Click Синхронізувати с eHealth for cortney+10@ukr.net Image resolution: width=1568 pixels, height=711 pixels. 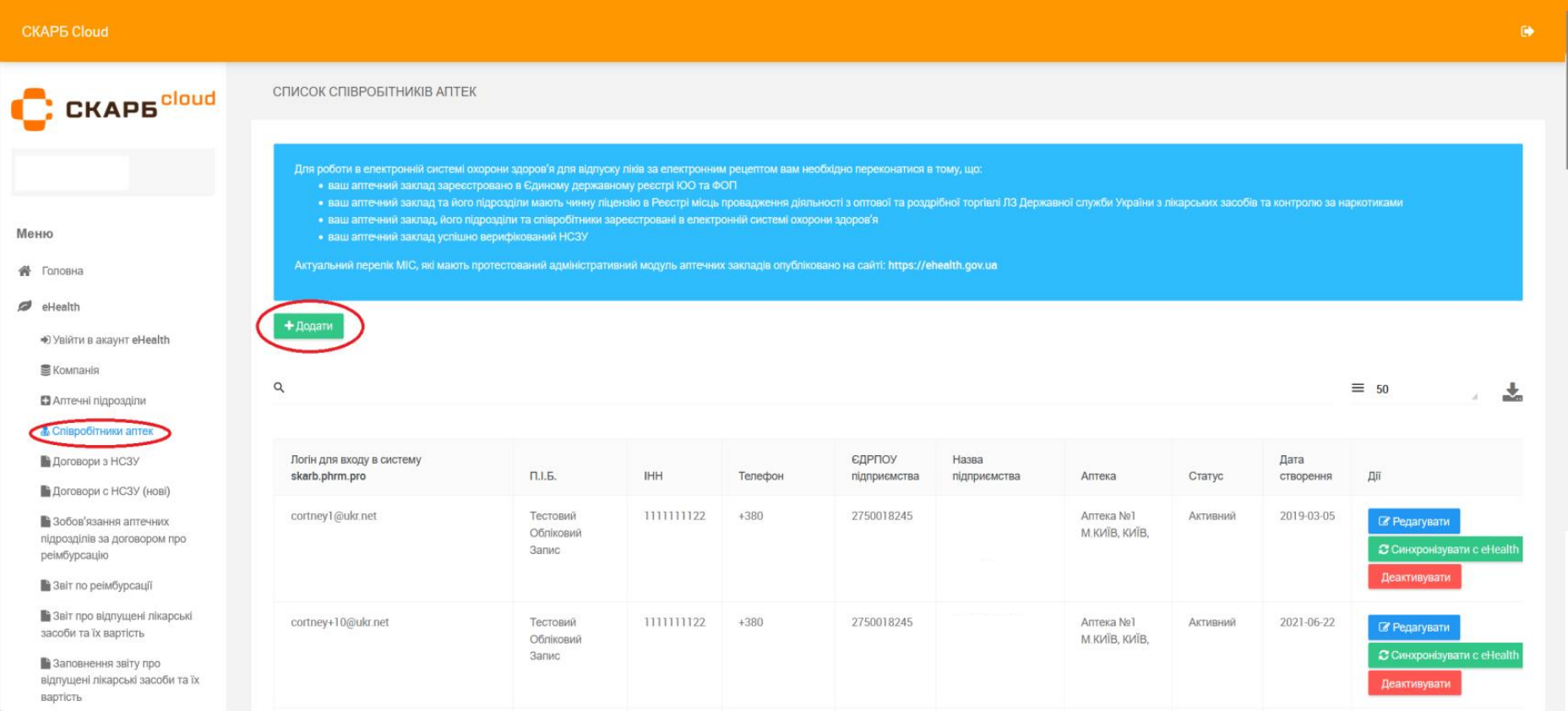click(x=1445, y=655)
